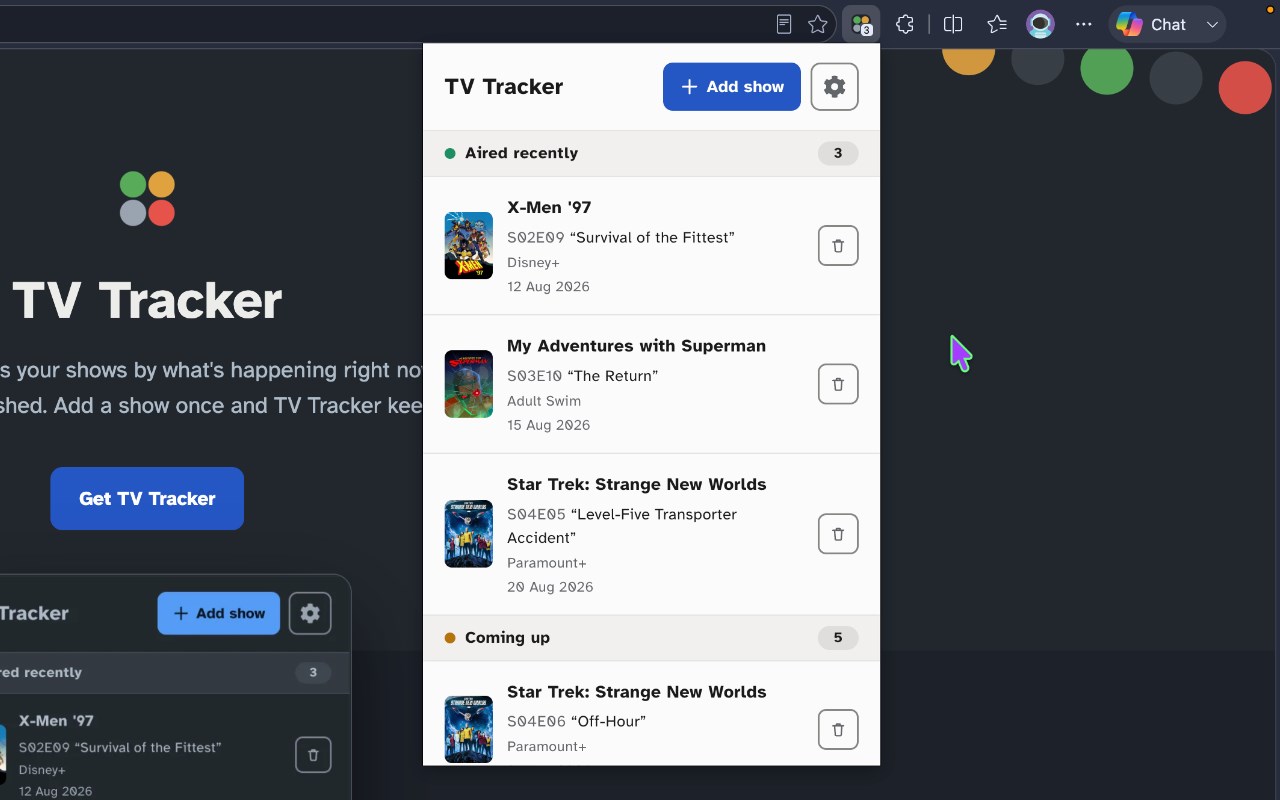This screenshot has width=1280, height=800.
Task: Add this page to favorites with the star icon
Action: click(818, 25)
